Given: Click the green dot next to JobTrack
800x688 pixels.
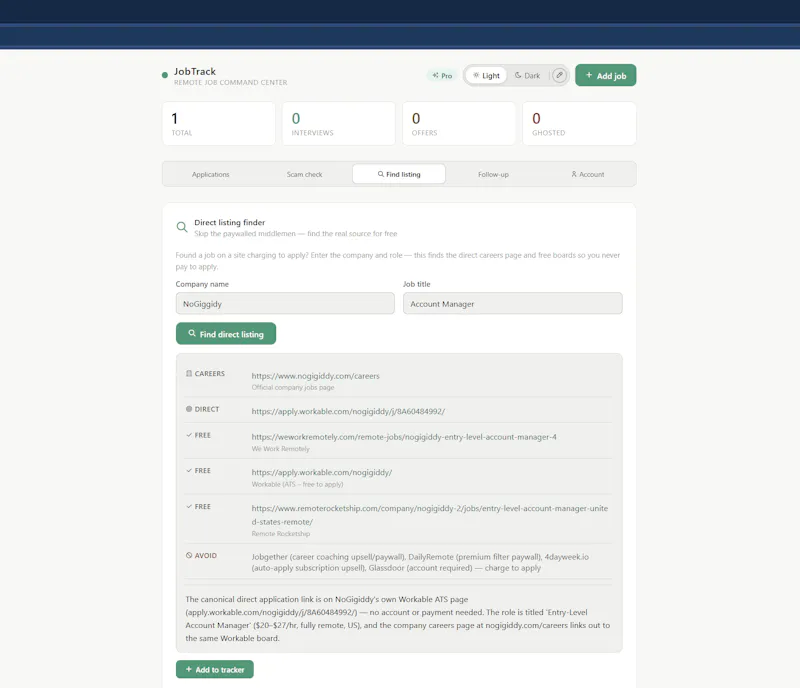Looking at the screenshot, I should click(x=165, y=75).
